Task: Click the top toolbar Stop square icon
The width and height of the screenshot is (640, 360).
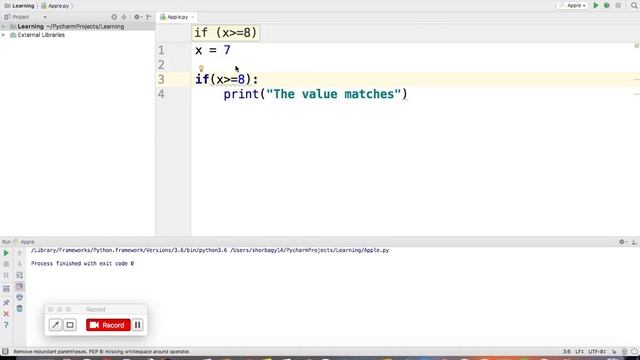Action: (618, 6)
